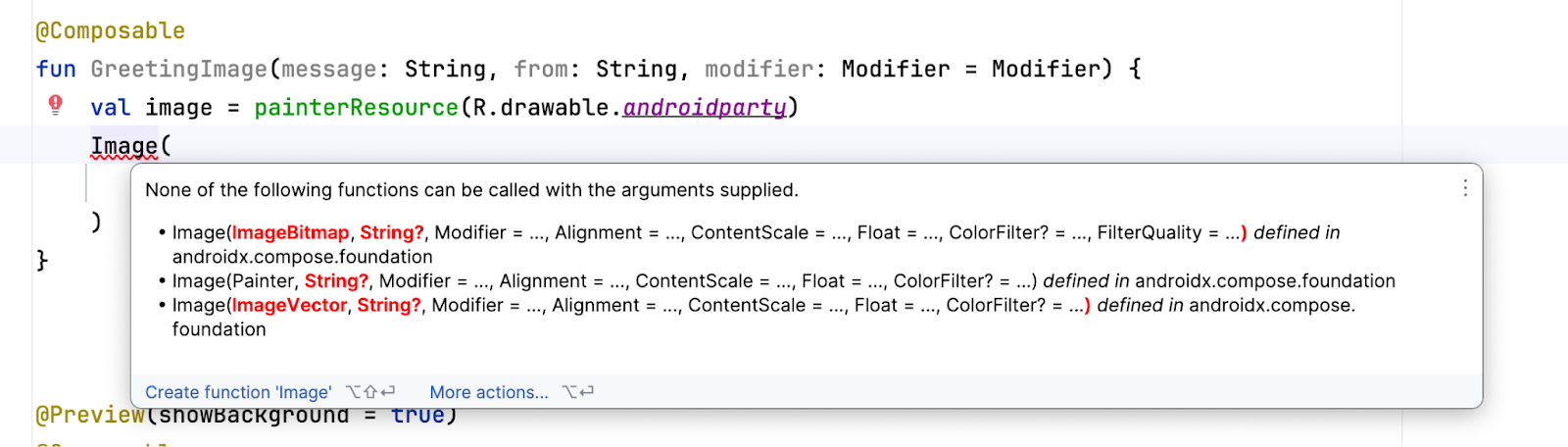1568x447 pixels.
Task: Click the 'modifier' parameter name
Action: pos(759,69)
